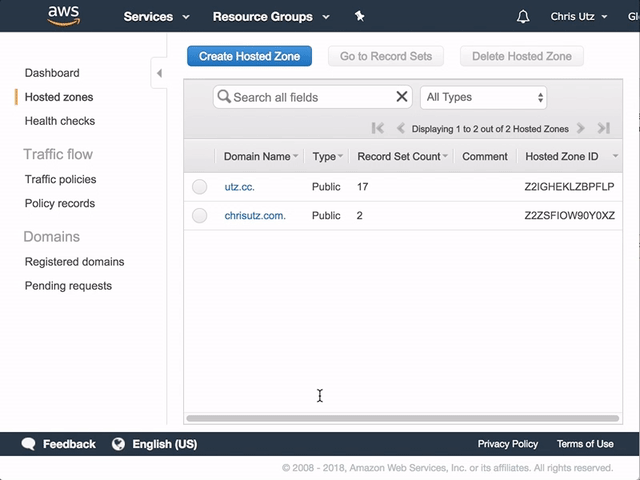Image resolution: width=640 pixels, height=480 pixels.
Task: Click zone ID Z2IGHEKLZBPFLP
Action: 569,187
